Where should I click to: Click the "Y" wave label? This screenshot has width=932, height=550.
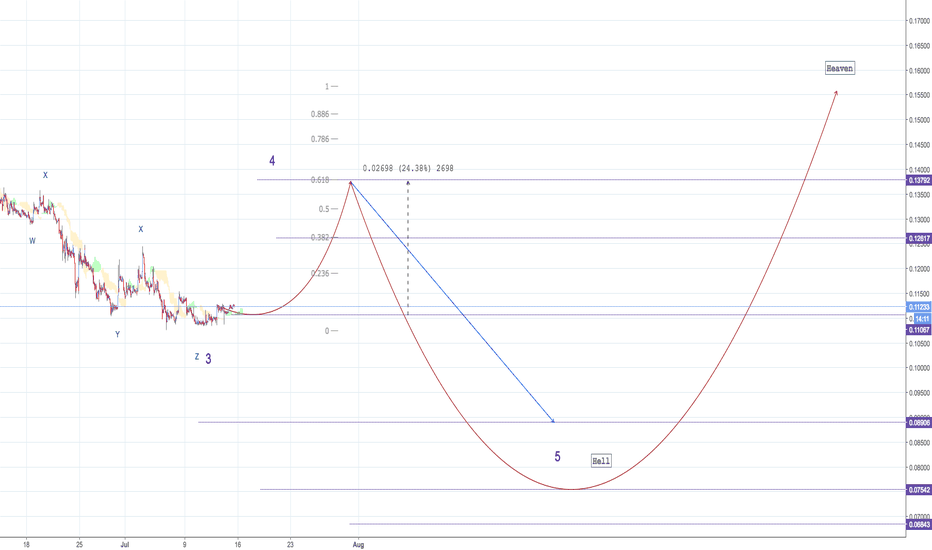click(118, 335)
